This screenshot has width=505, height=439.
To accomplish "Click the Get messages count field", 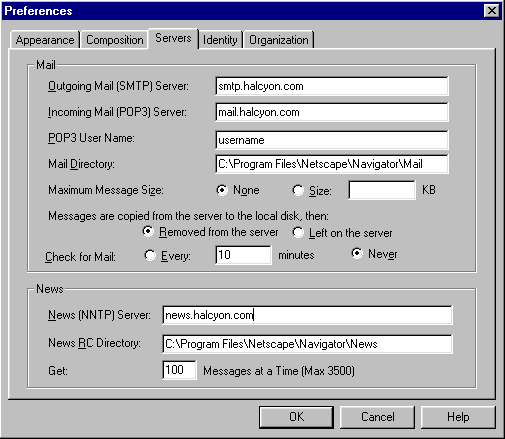I will pyautogui.click(x=179, y=370).
